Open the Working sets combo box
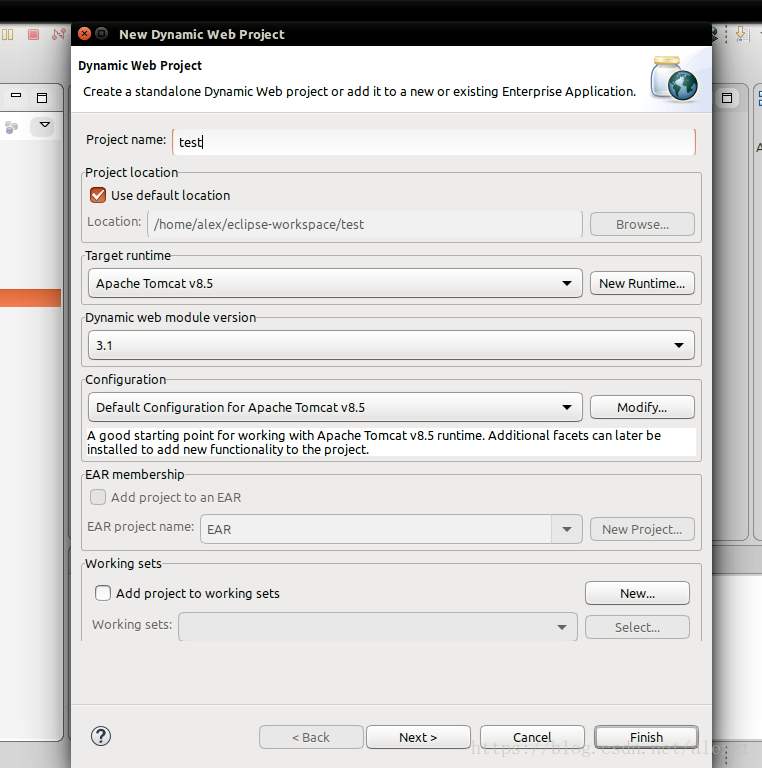This screenshot has width=762, height=768. [x=378, y=626]
